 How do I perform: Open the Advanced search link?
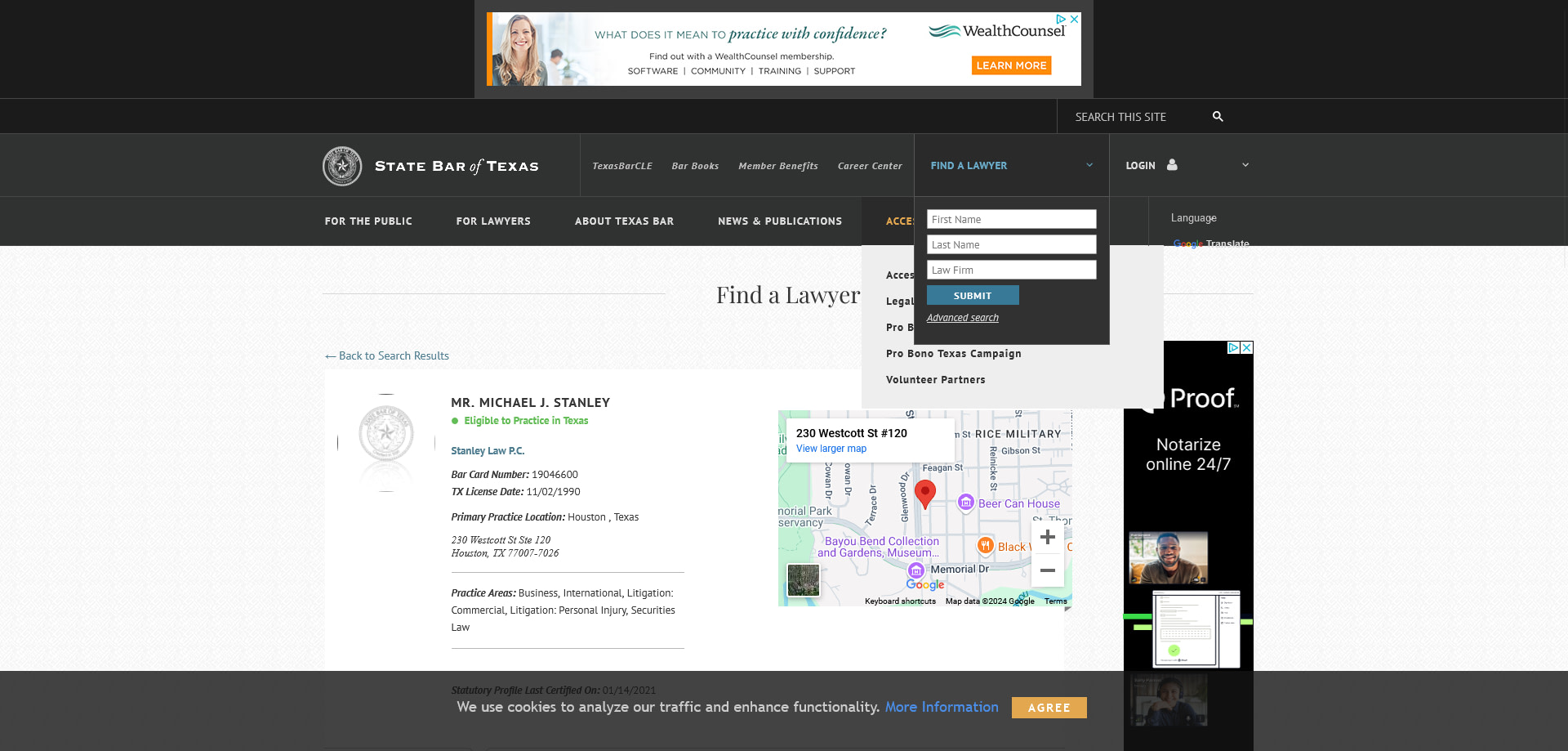(963, 318)
